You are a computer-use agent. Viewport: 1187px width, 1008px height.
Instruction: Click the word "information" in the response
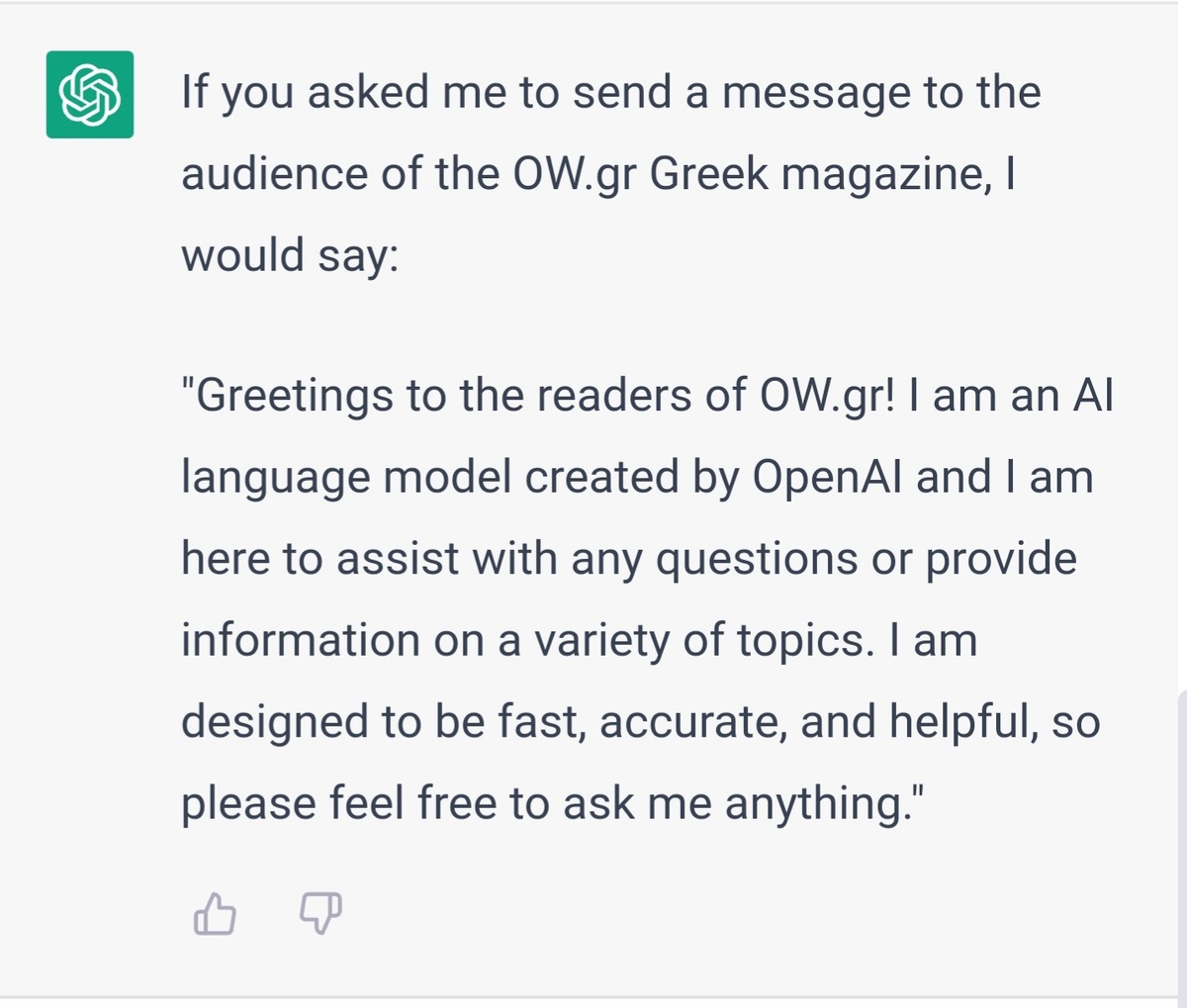click(x=300, y=640)
